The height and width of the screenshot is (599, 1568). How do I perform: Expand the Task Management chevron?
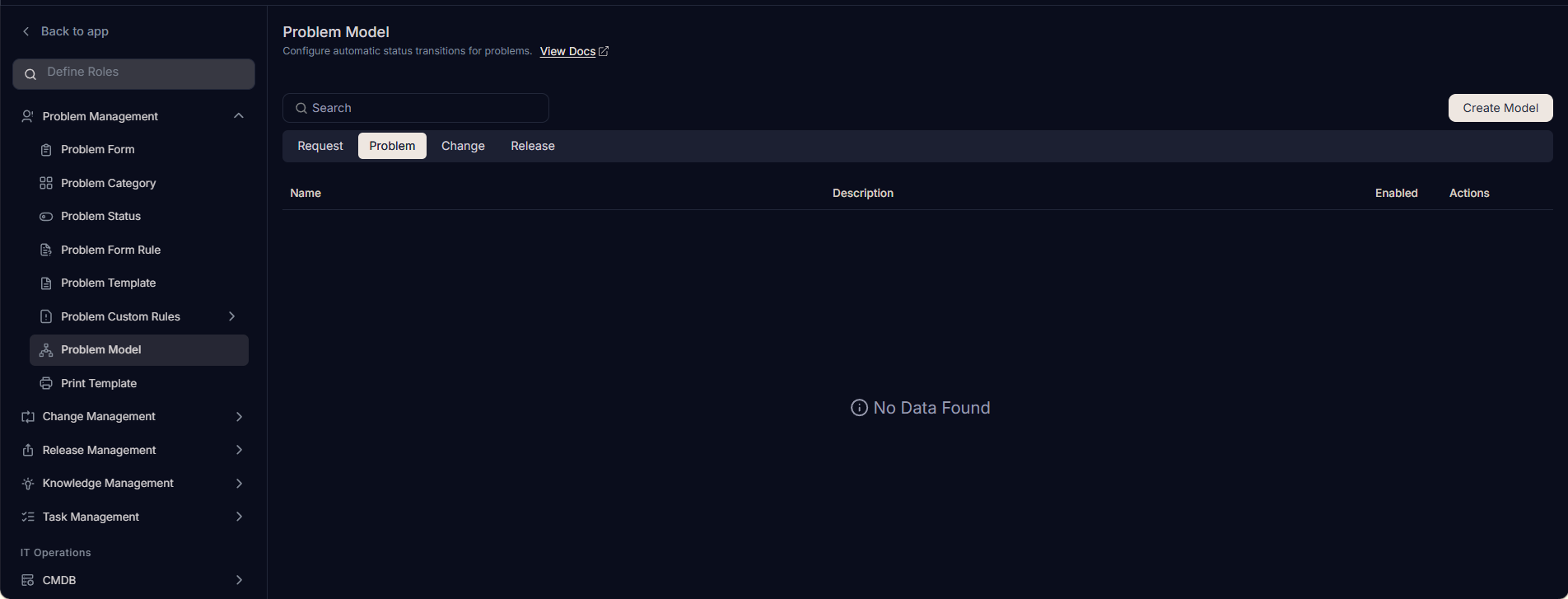239,517
